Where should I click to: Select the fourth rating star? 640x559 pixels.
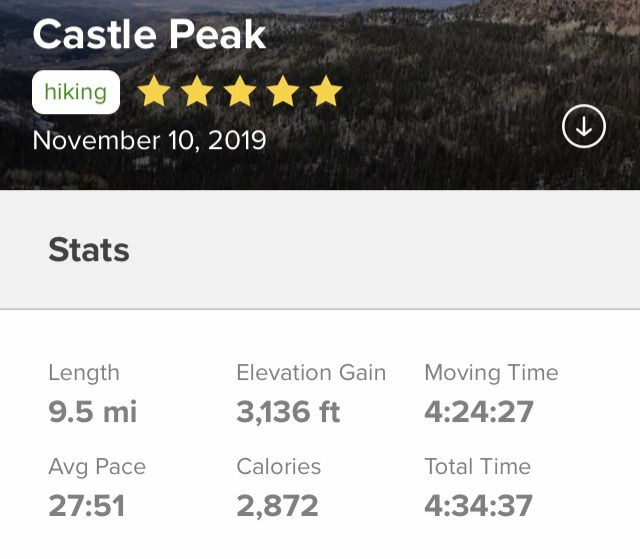[x=282, y=91]
